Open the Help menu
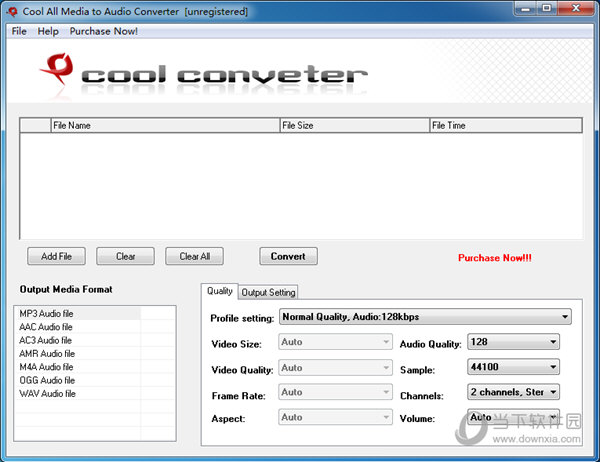Image resolution: width=600 pixels, height=462 pixels. coord(48,31)
